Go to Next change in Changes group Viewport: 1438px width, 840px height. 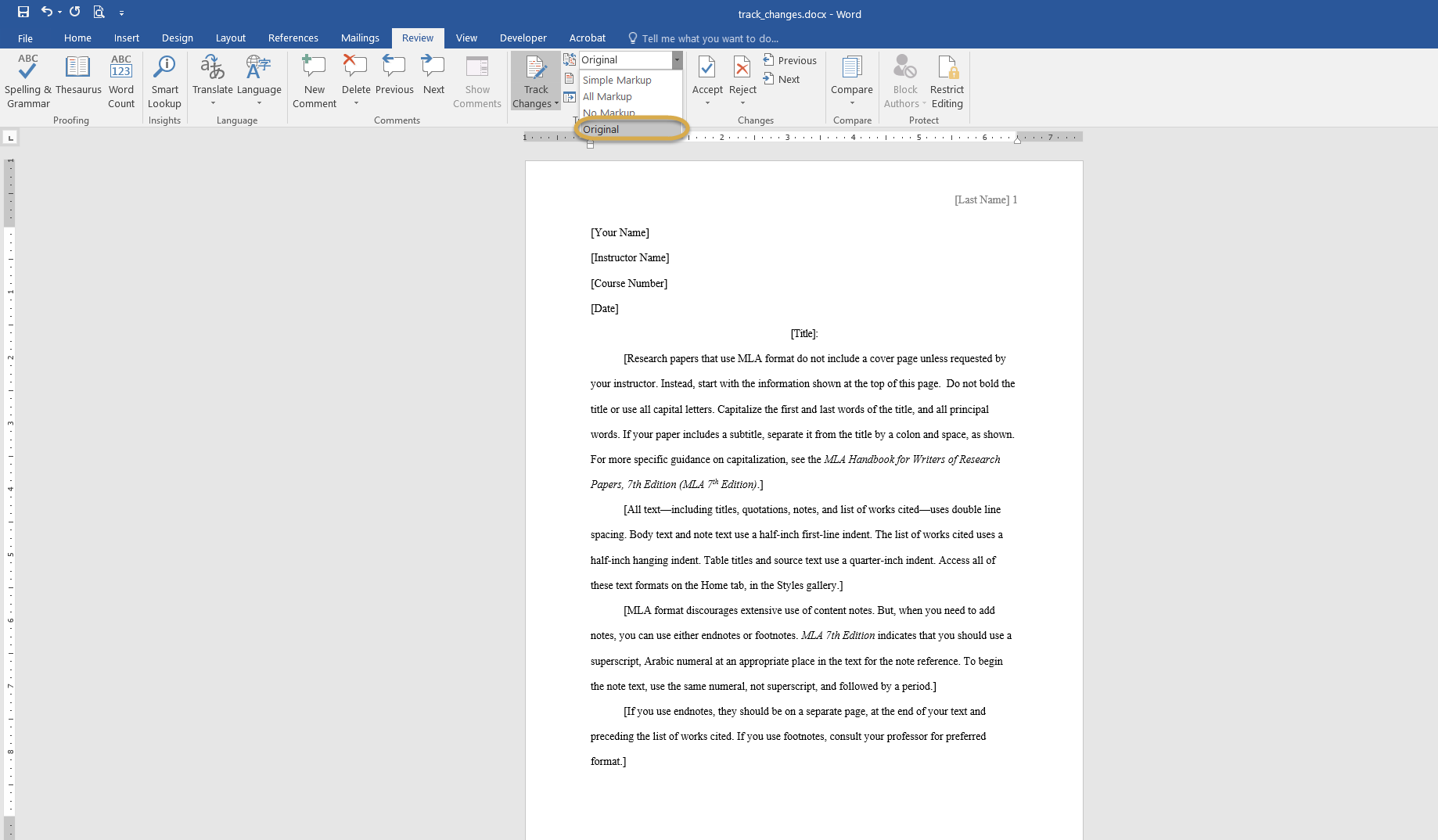click(782, 79)
